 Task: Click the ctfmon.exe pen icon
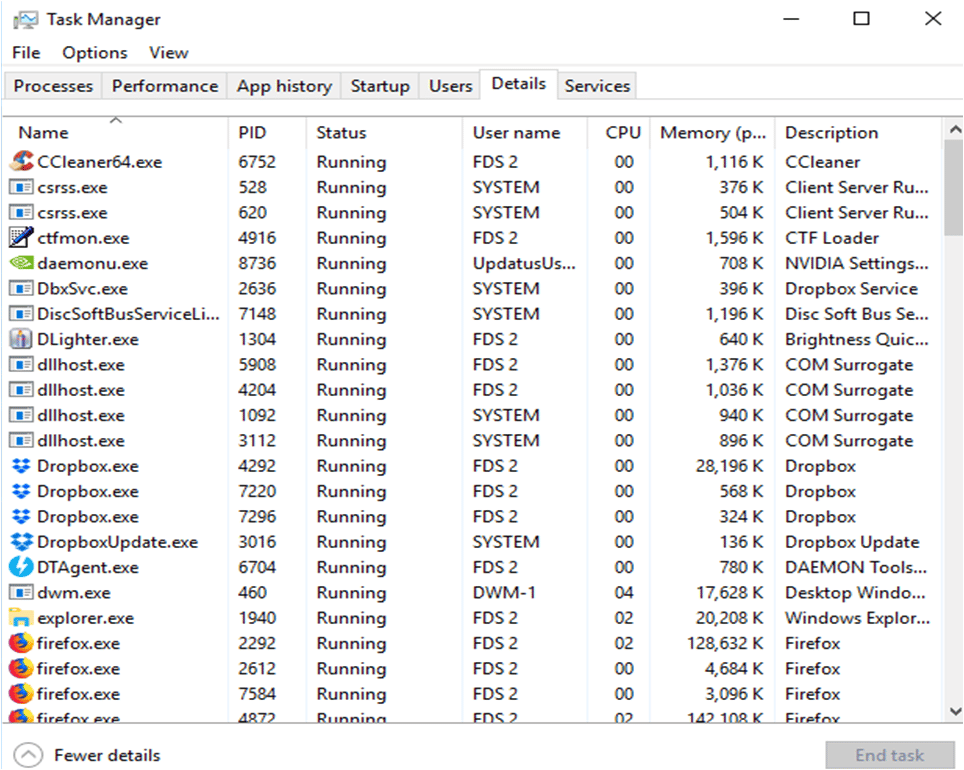tap(22, 238)
